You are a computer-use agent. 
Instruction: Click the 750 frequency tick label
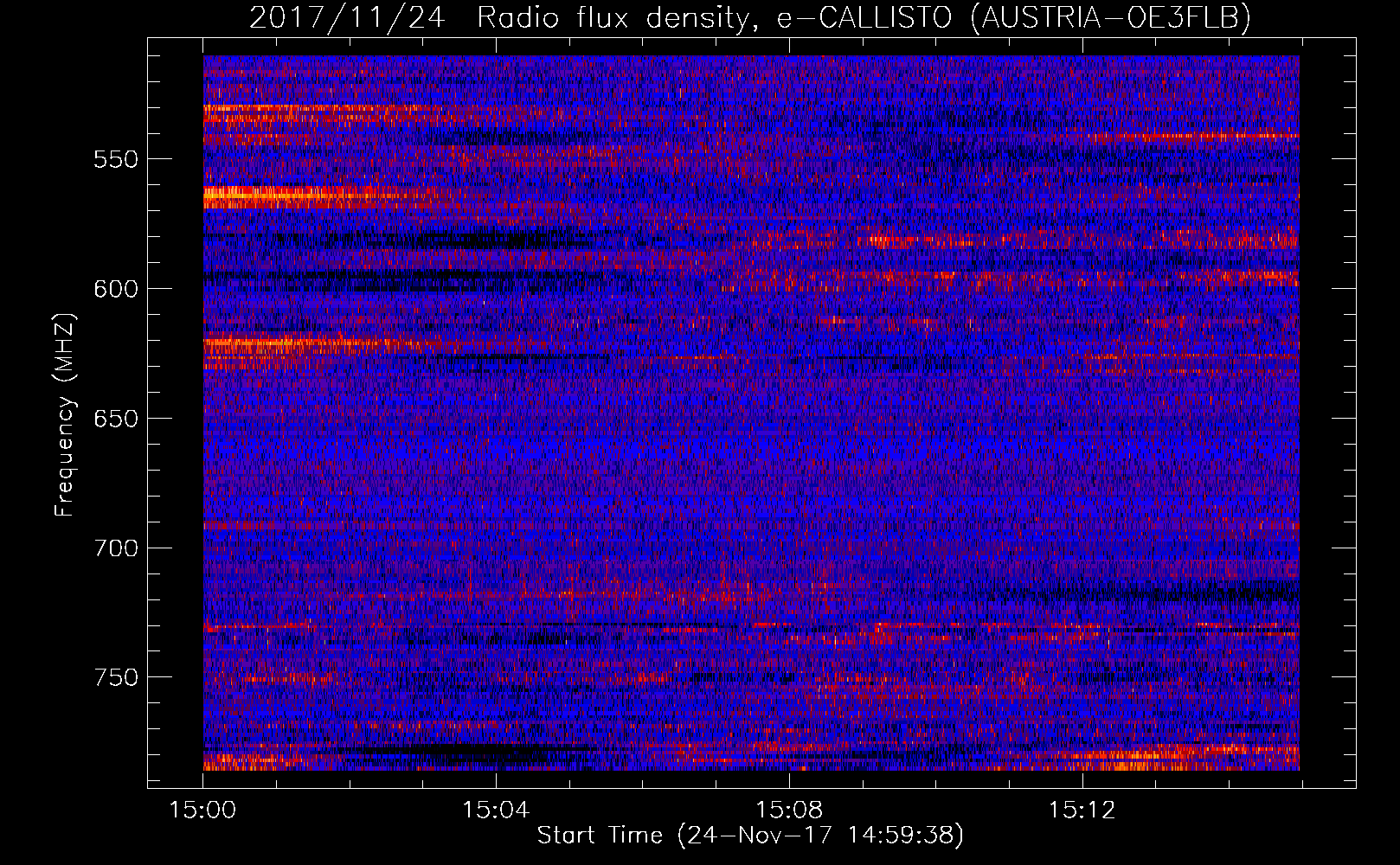click(117, 677)
